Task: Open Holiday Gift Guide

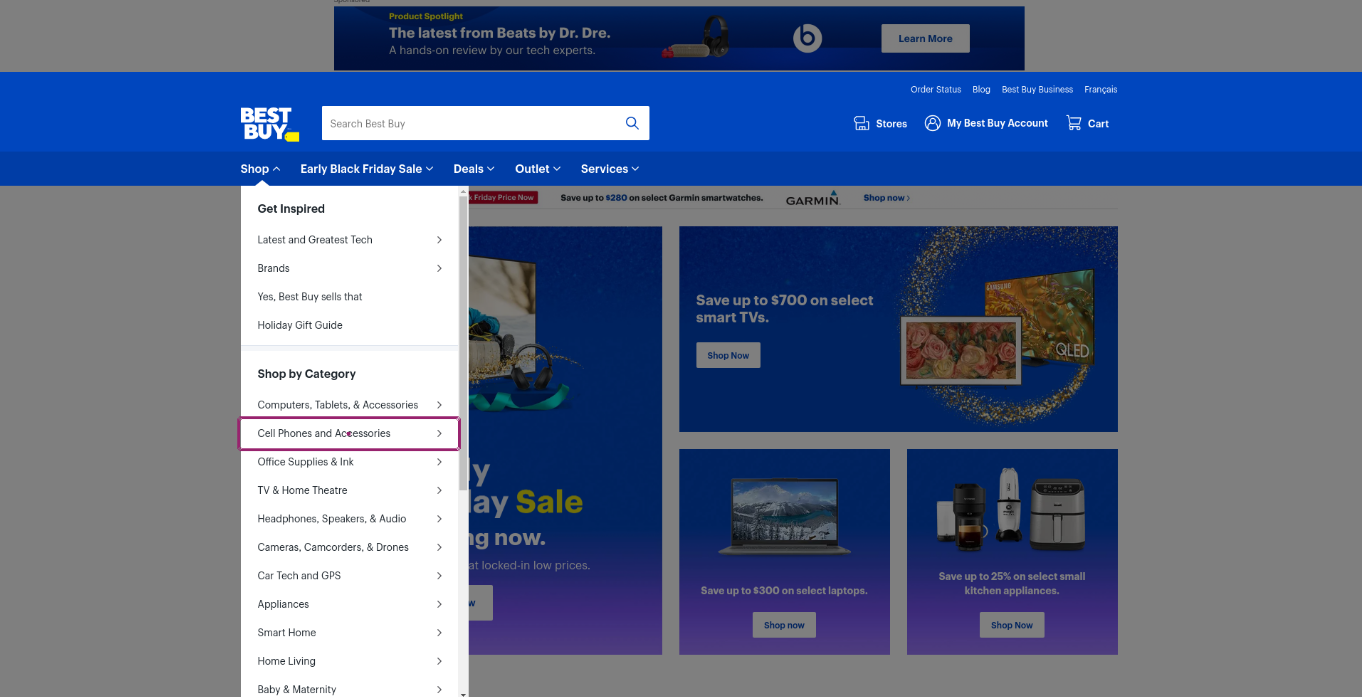Action: click(x=300, y=325)
